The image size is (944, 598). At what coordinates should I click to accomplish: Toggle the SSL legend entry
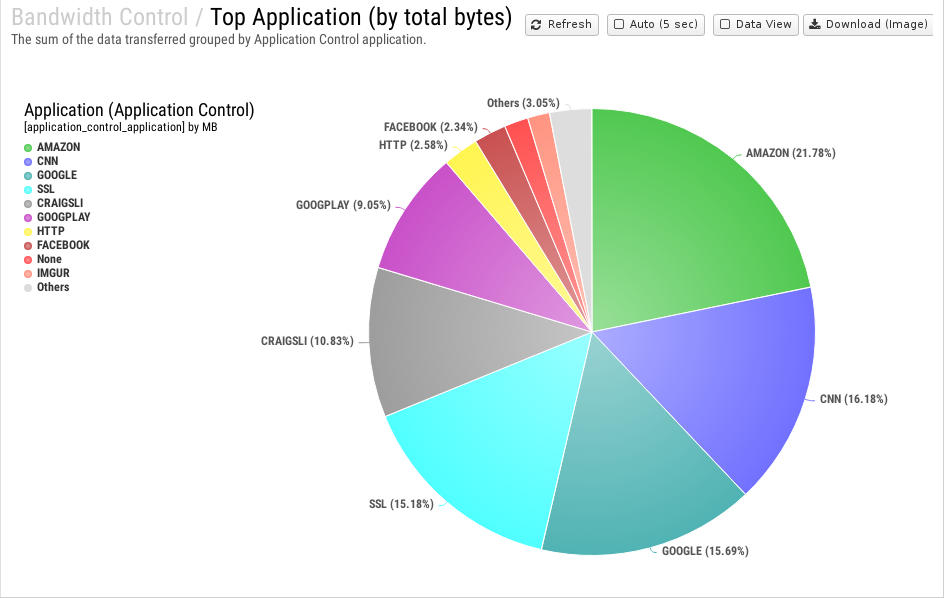[x=39, y=189]
